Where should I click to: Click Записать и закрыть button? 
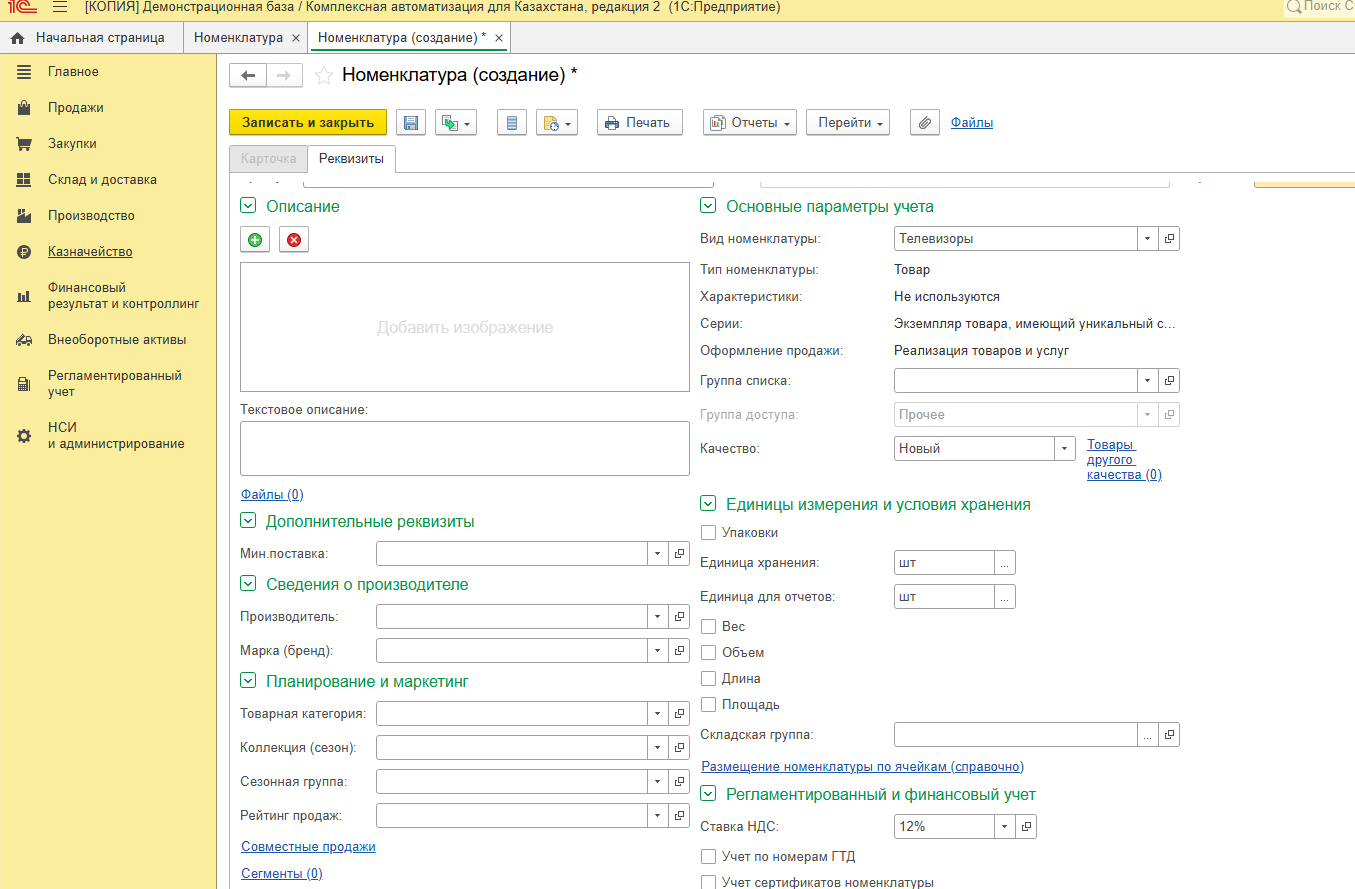(x=307, y=122)
